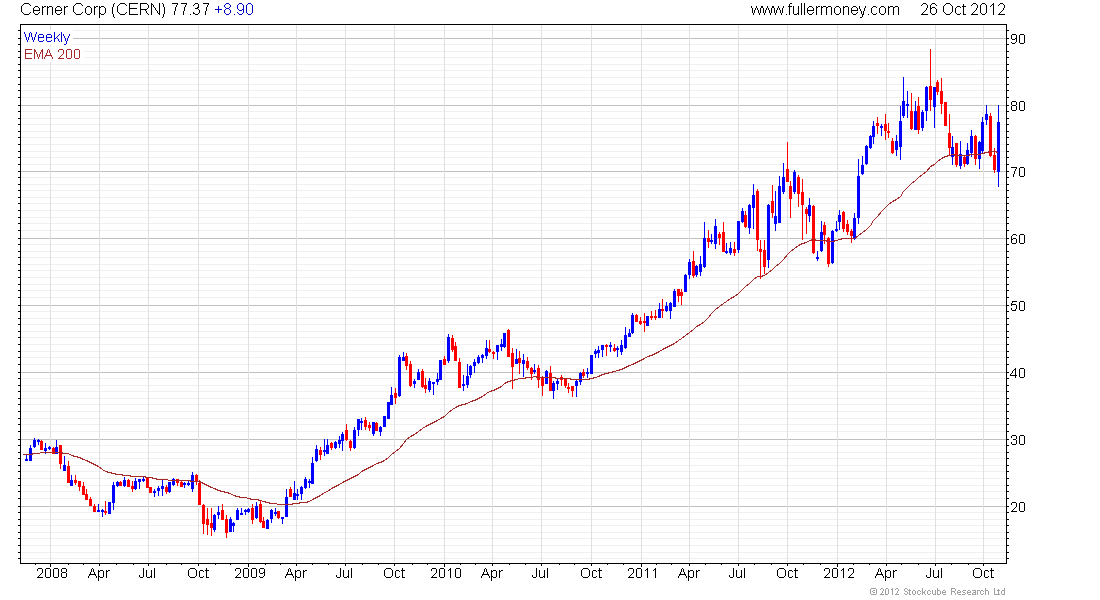Viewport: 1100px width, 600px height.
Task: Click the 50 price axis label
Action: point(1017,306)
